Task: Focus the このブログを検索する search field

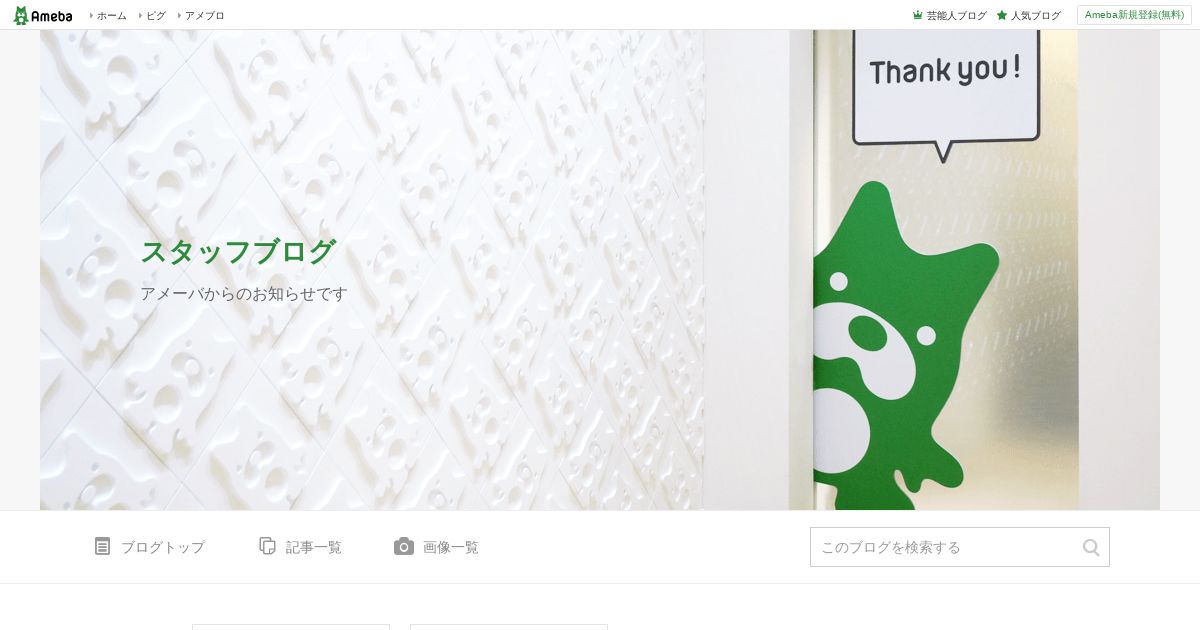Action: coord(960,547)
